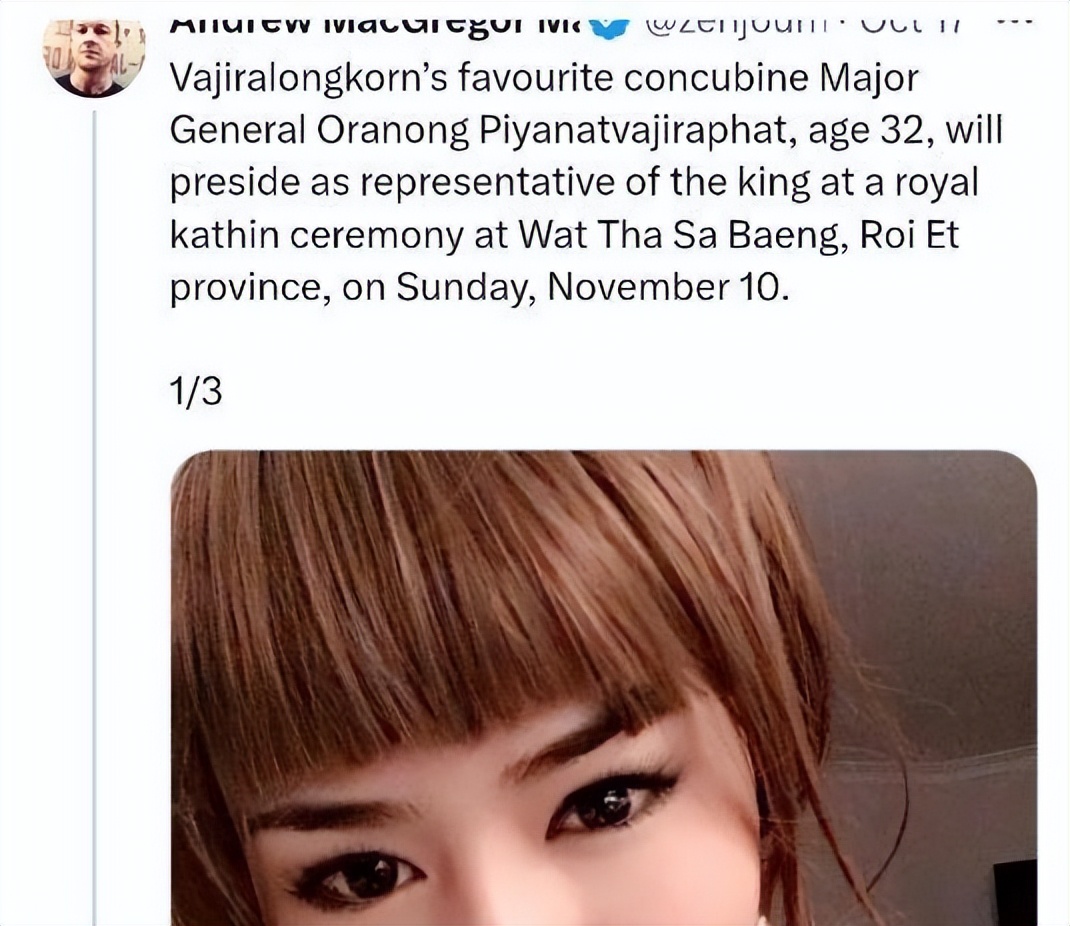Open the tweet author's profile avatar
The width and height of the screenshot is (1070, 926).
[93, 57]
